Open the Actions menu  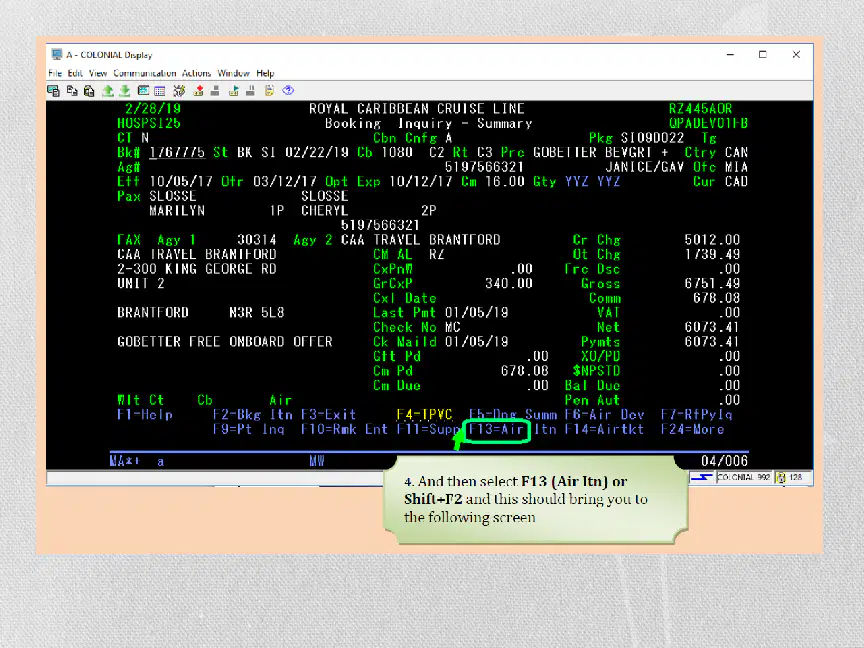197,73
